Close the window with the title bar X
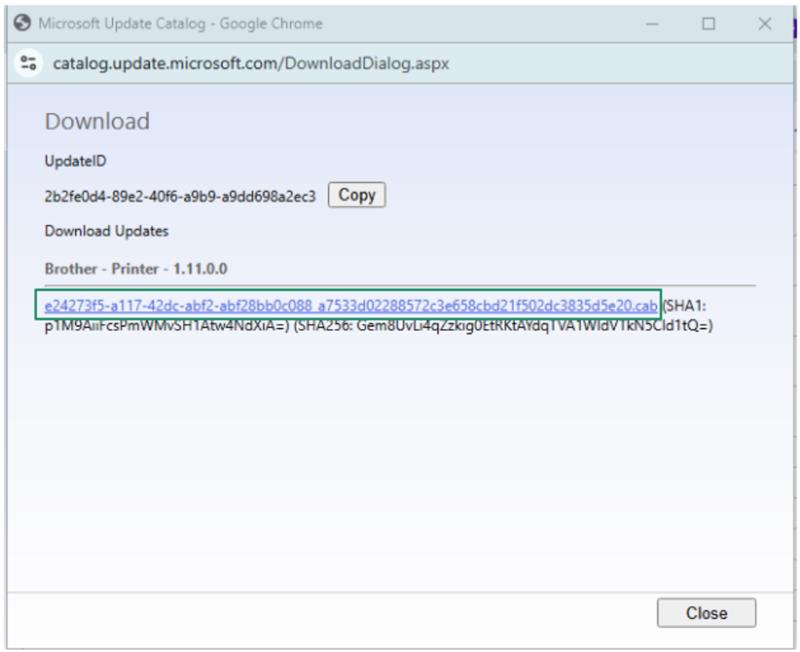This screenshot has height=652, width=800. (x=765, y=24)
